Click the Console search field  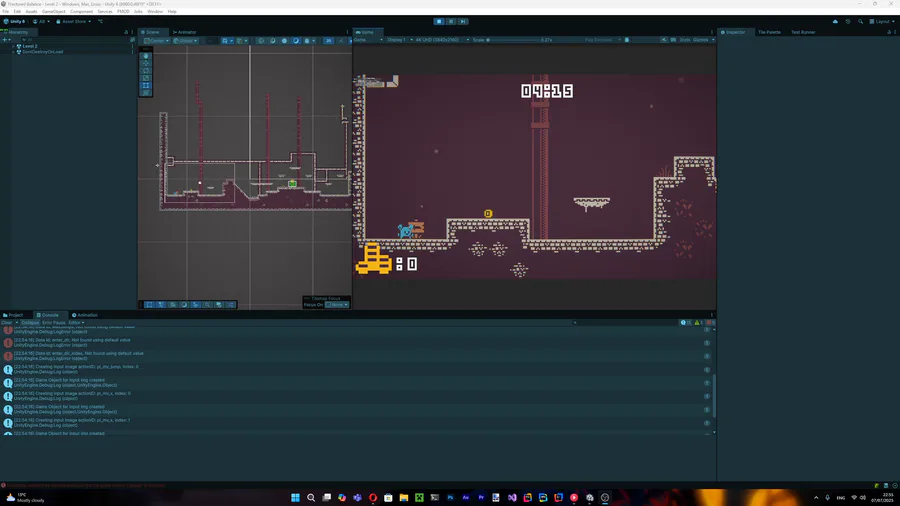coord(626,322)
